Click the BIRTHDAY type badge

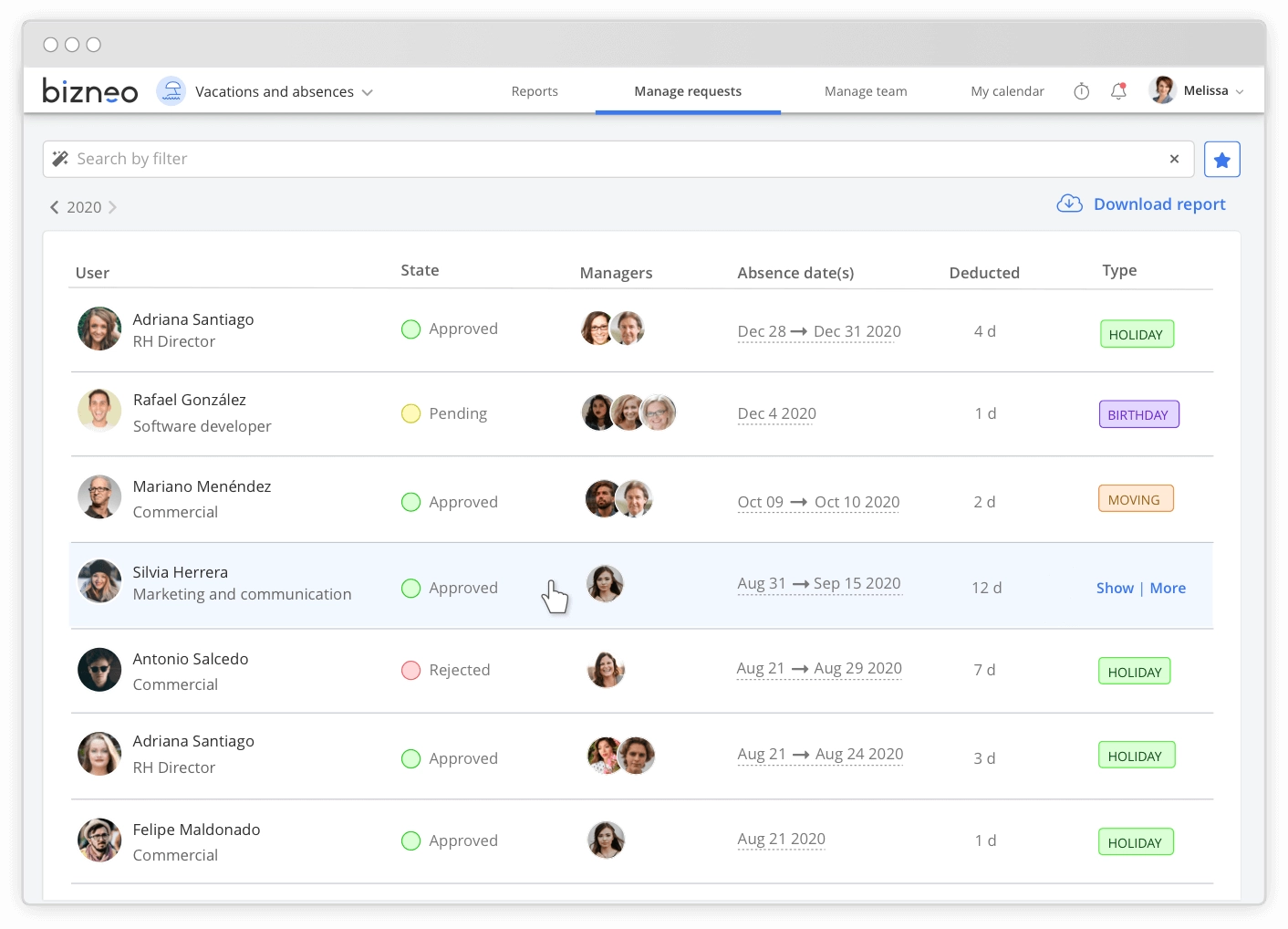(1138, 414)
